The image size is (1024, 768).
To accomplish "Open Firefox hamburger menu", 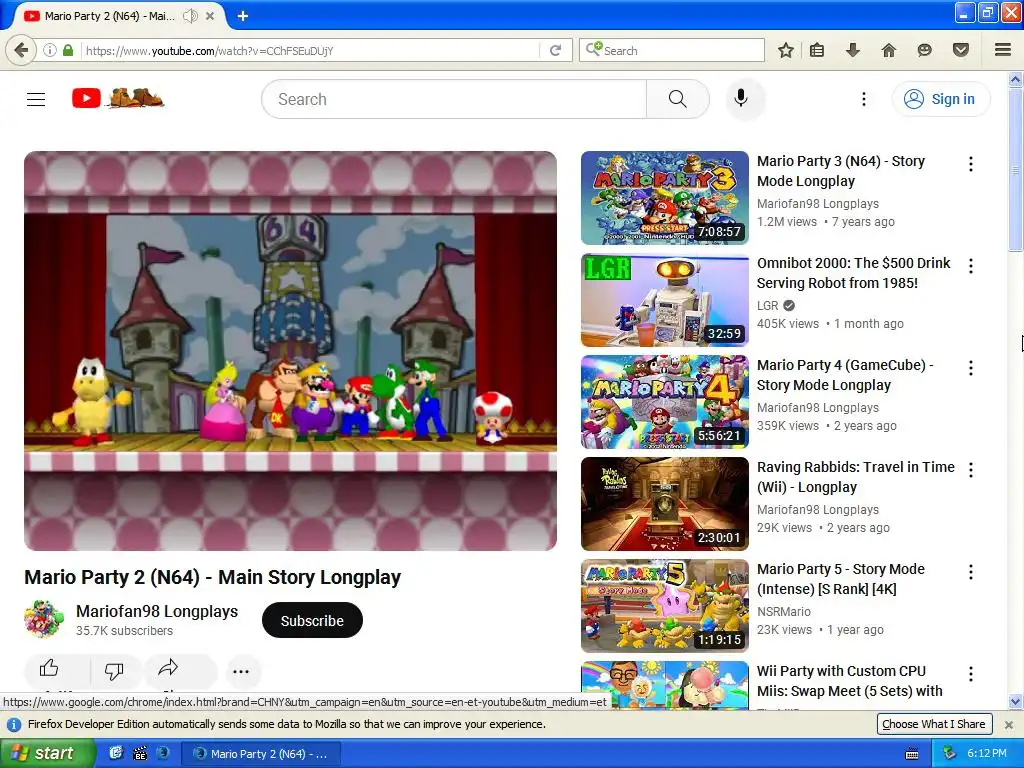I will pyautogui.click(x=1002, y=50).
